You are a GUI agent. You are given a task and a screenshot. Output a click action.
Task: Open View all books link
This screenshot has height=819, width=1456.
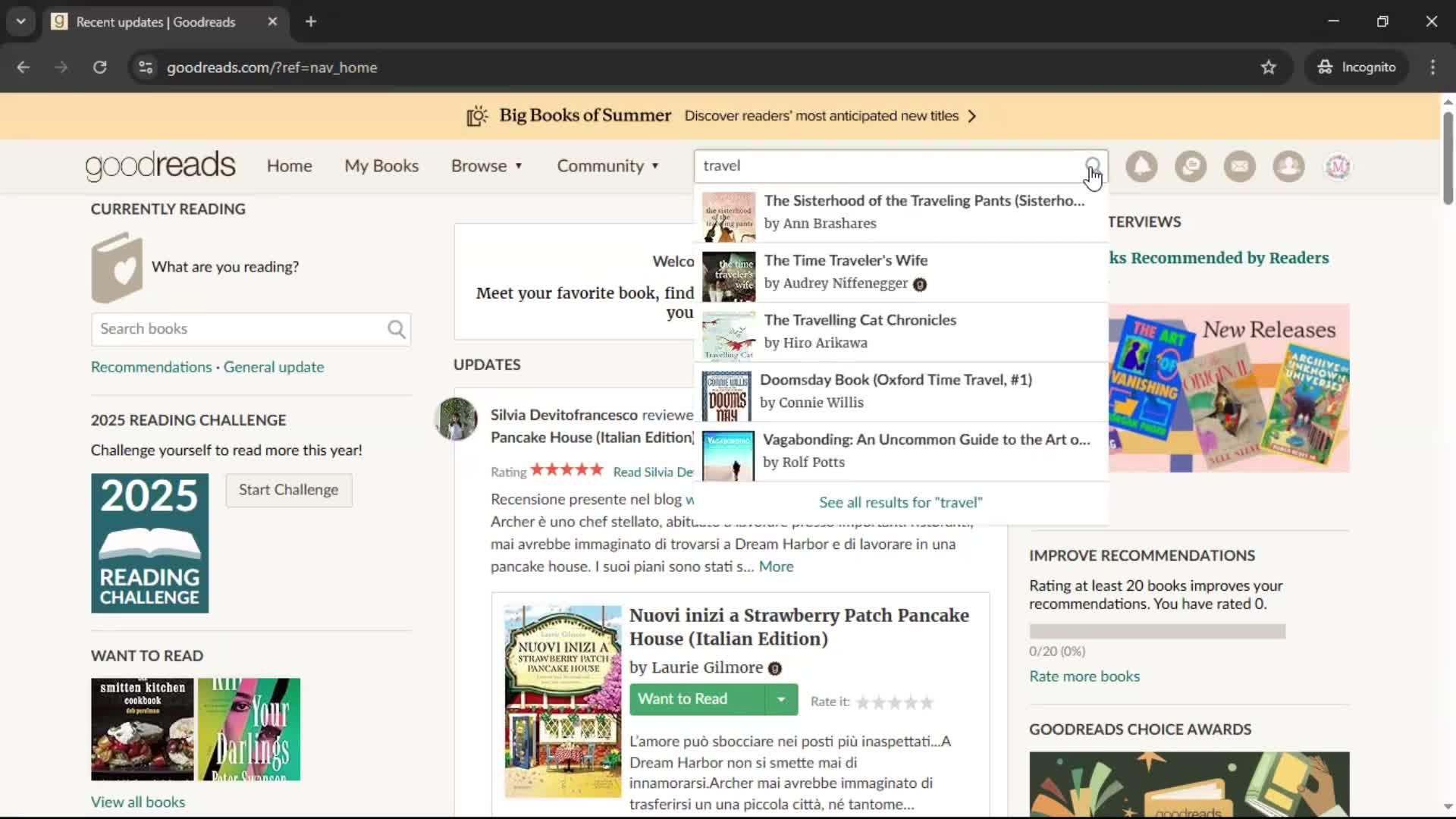click(138, 802)
